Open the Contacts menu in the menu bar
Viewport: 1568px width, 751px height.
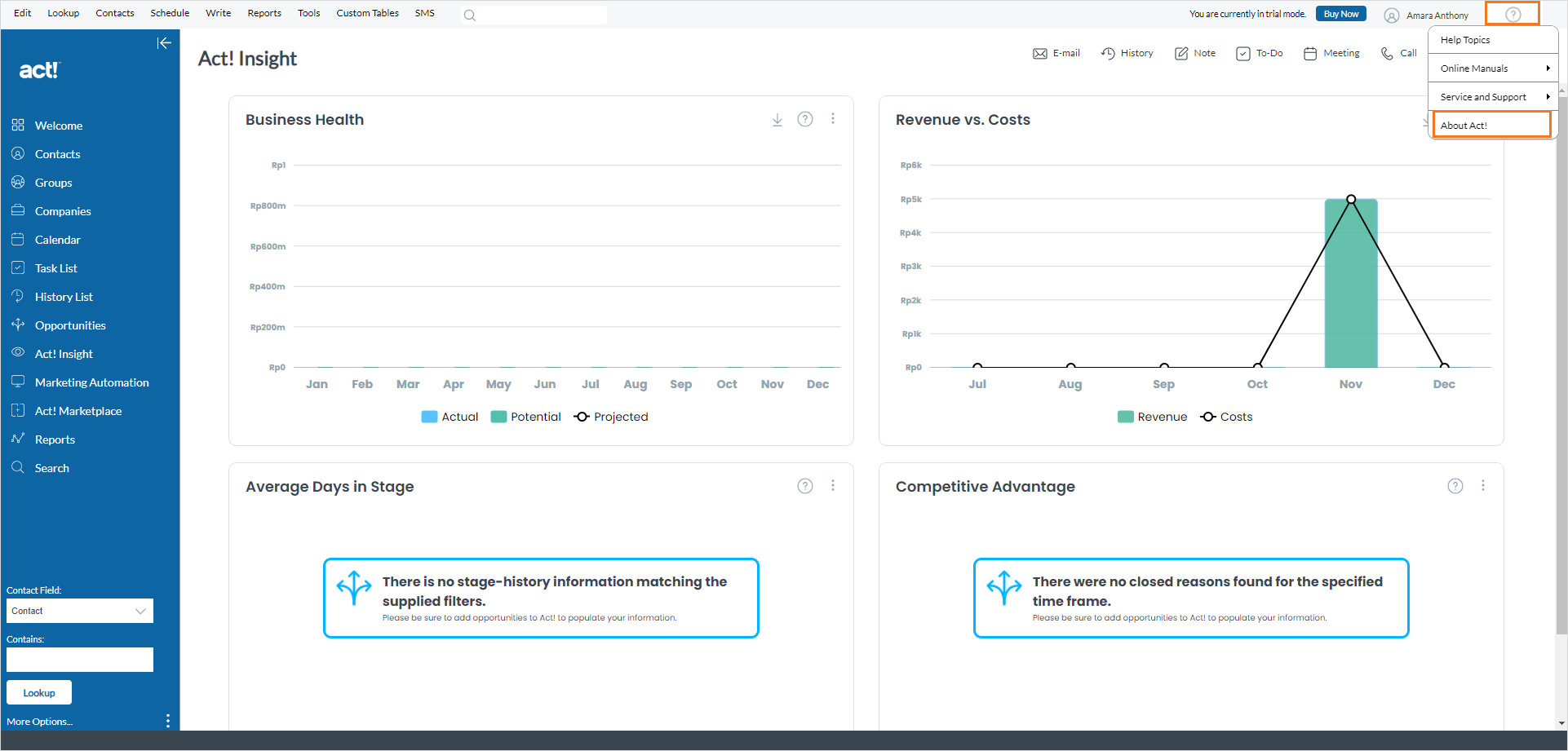[115, 13]
